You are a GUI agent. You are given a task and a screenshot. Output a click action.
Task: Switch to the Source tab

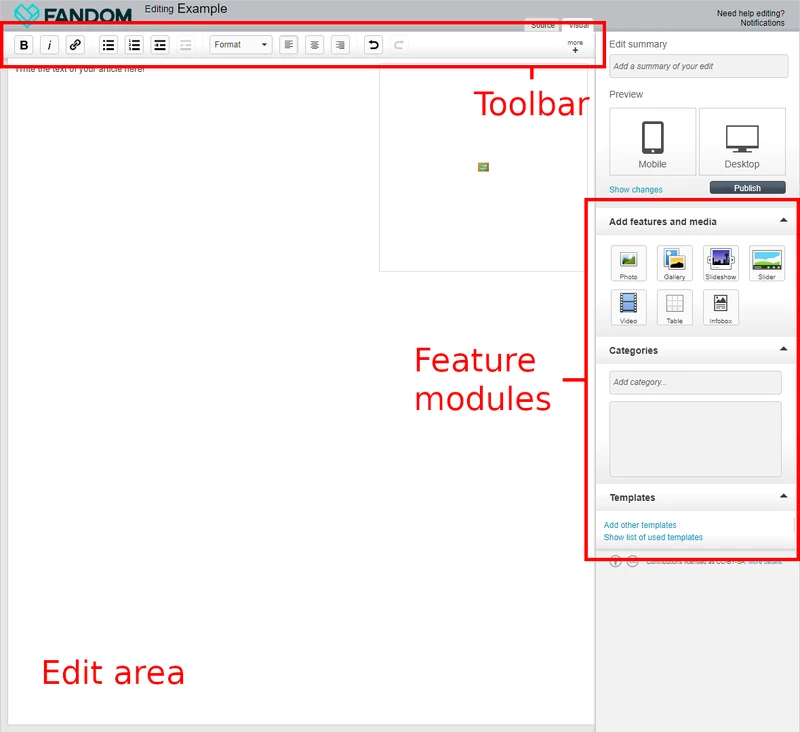[542, 25]
